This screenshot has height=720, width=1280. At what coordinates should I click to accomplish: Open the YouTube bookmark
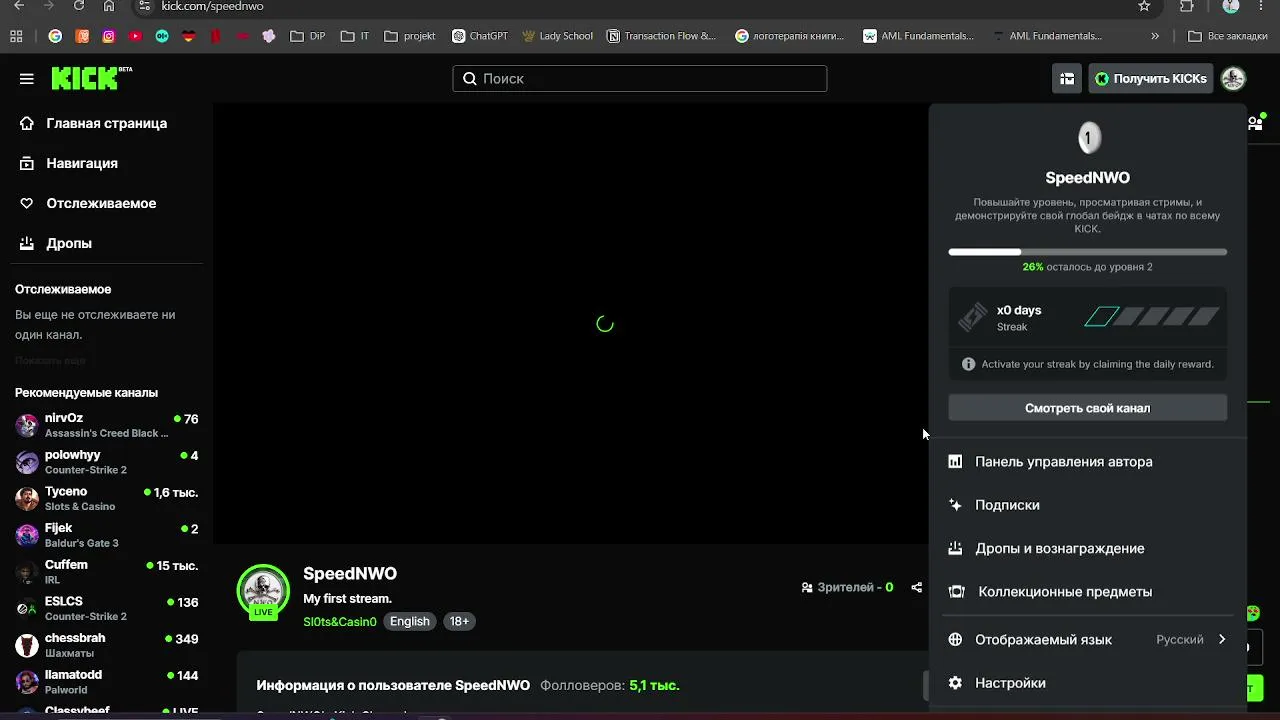pos(135,36)
